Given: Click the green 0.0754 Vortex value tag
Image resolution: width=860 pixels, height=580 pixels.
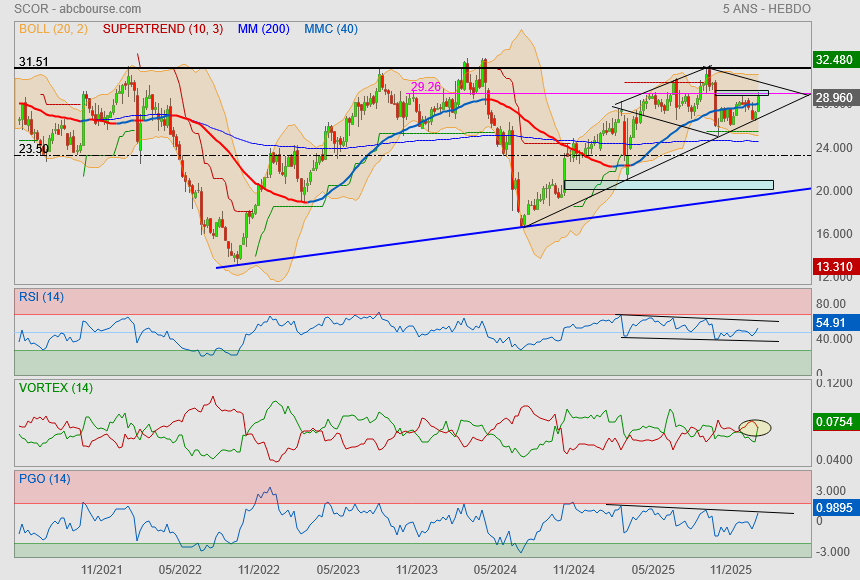Looking at the screenshot, I should (833, 422).
